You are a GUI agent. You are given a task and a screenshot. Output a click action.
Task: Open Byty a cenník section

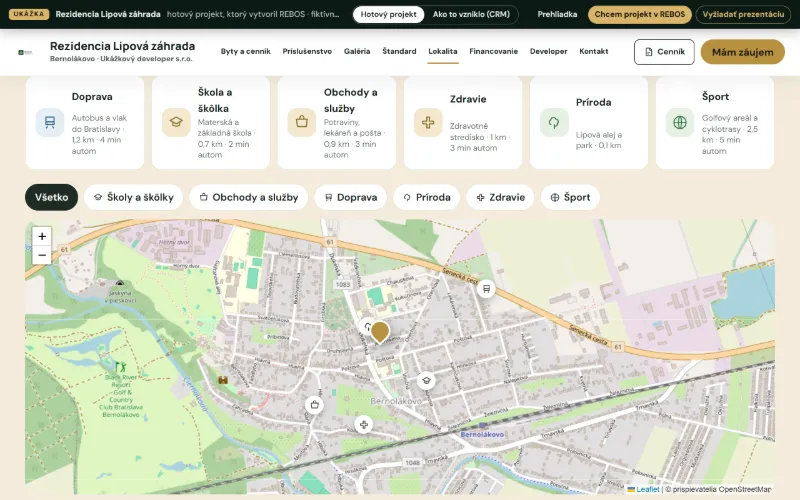pos(245,52)
